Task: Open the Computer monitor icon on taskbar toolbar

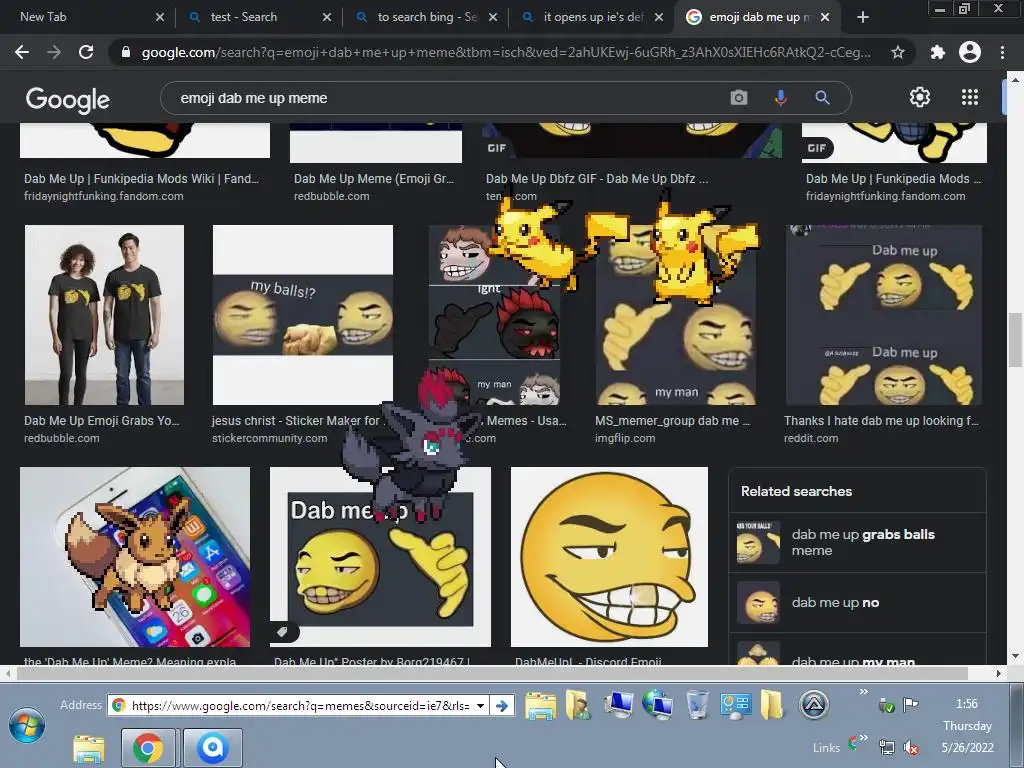Action: point(618,705)
